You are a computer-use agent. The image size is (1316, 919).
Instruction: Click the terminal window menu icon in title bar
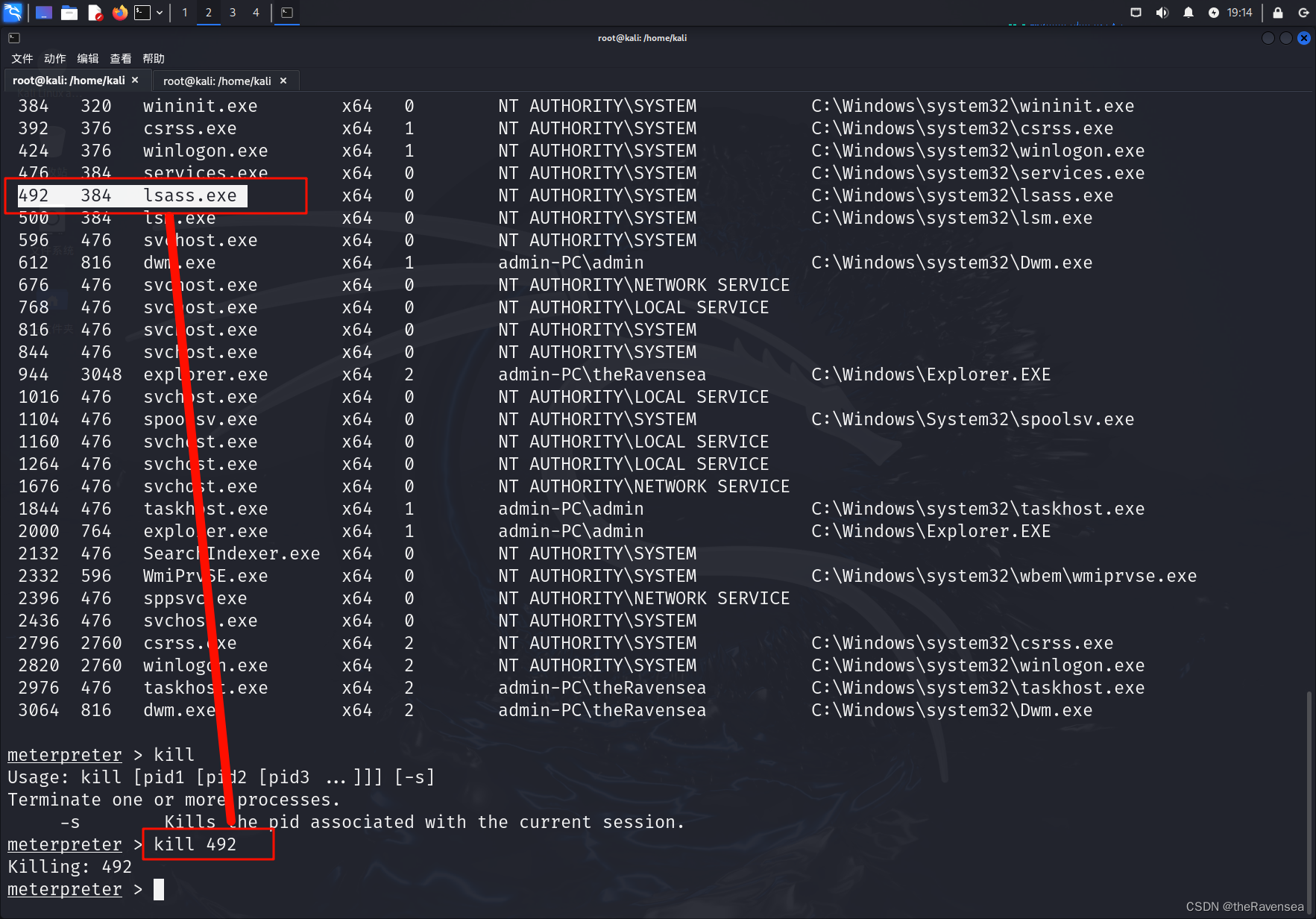coord(14,38)
